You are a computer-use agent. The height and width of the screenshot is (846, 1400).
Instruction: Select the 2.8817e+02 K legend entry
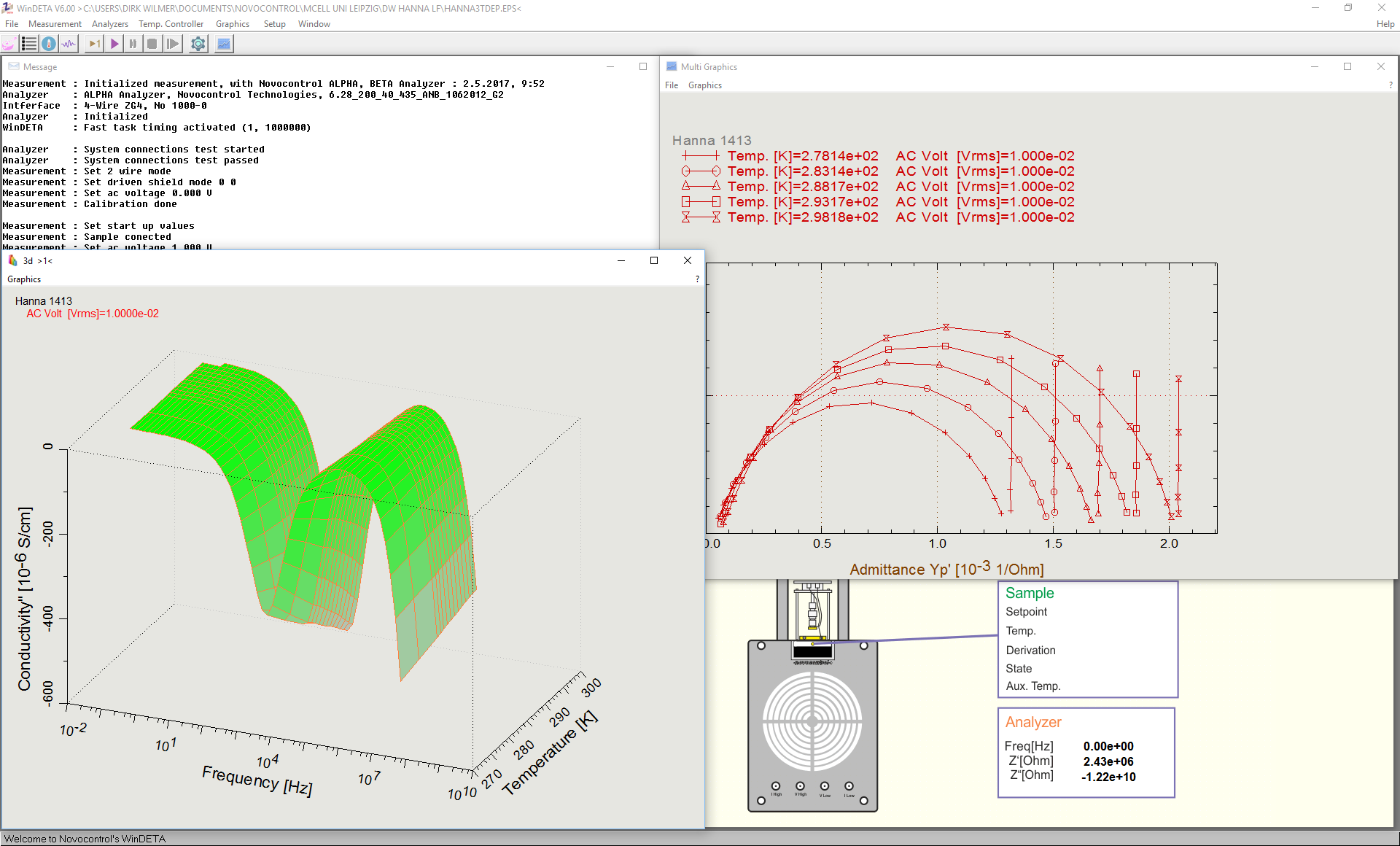[x=878, y=187]
